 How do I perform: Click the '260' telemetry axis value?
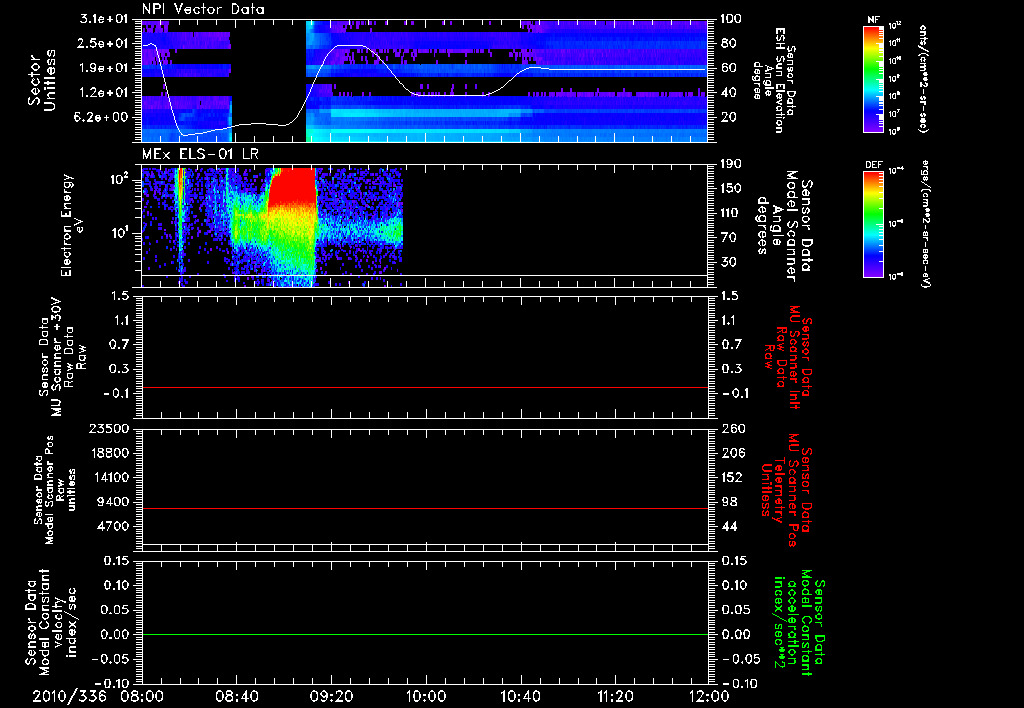click(x=731, y=428)
